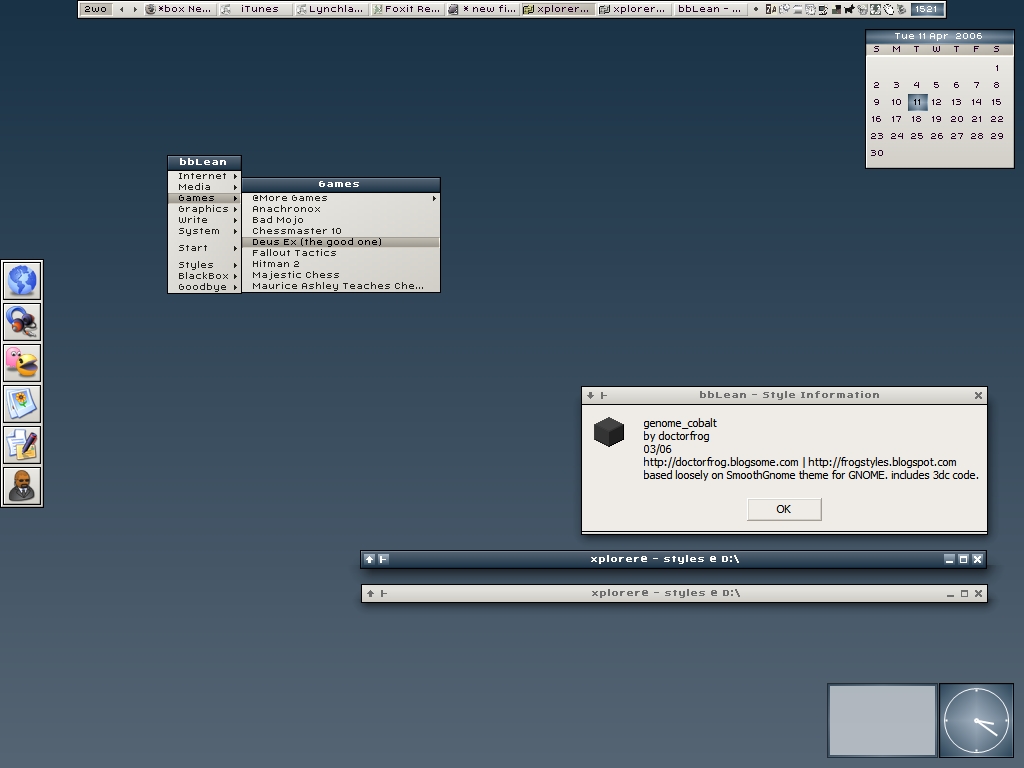The width and height of the screenshot is (1024, 768).
Task: Choose Chessmaster 10 in the Games menu
Action: tap(341, 231)
